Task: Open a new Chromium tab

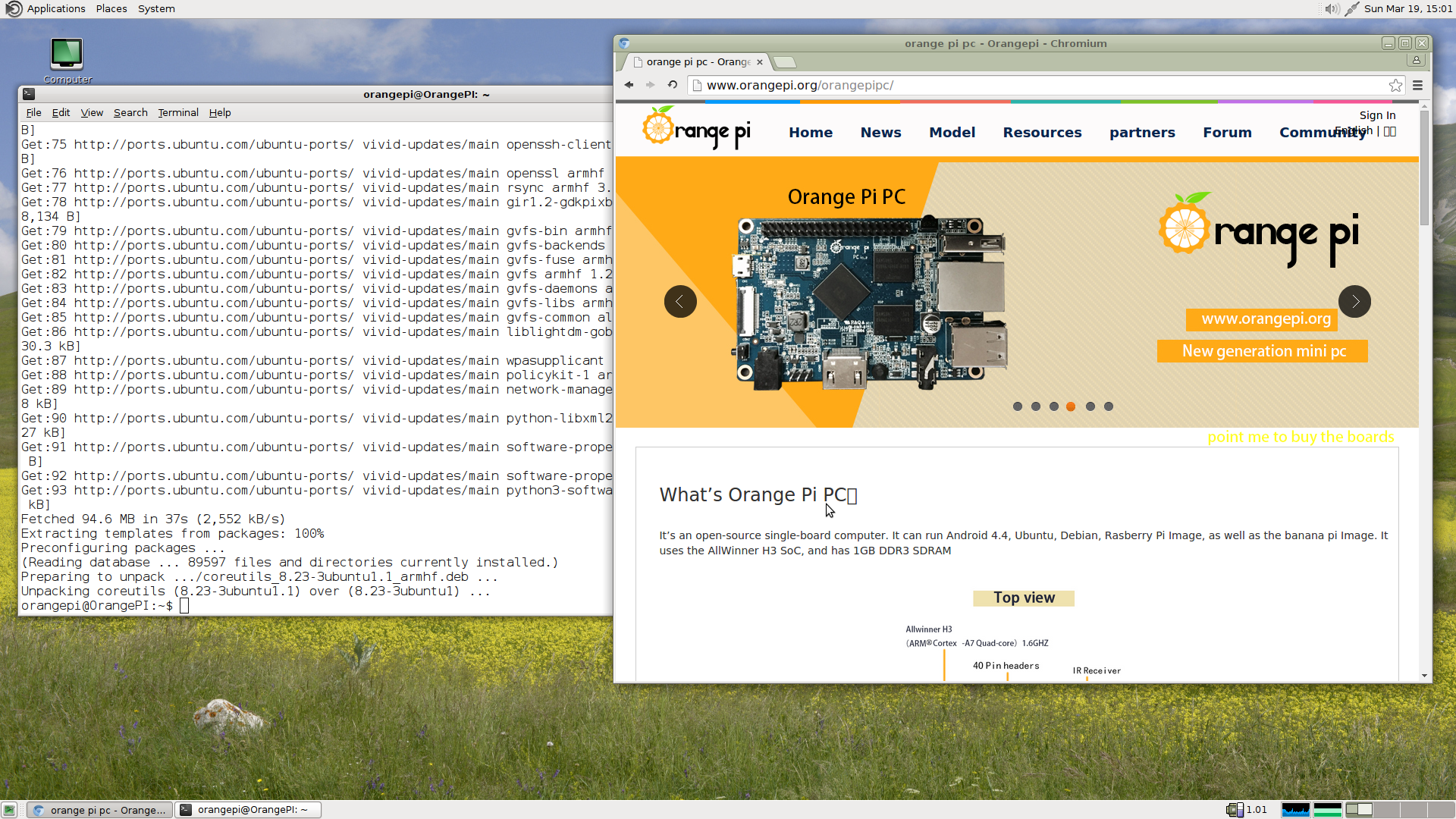Action: coord(785,62)
